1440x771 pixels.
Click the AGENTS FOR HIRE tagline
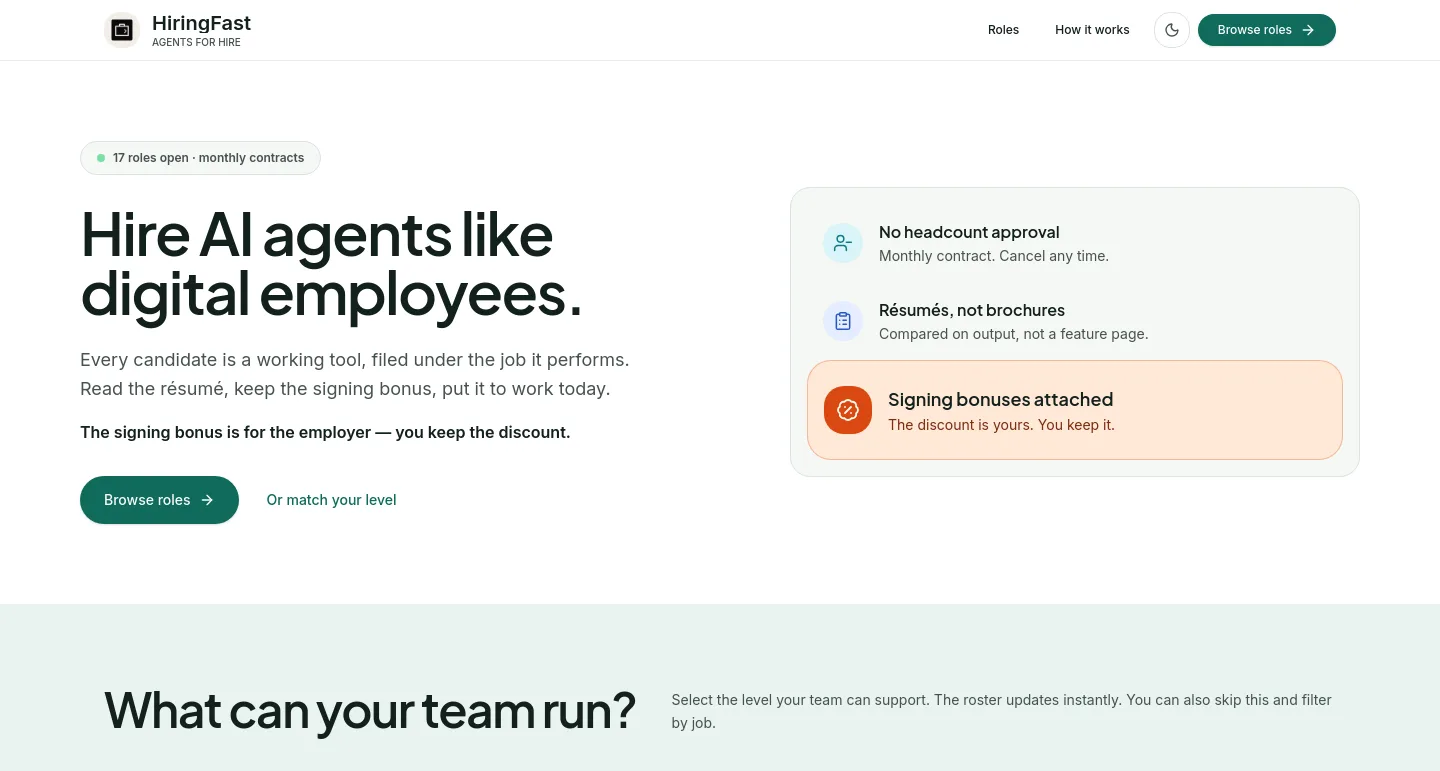[x=196, y=43]
